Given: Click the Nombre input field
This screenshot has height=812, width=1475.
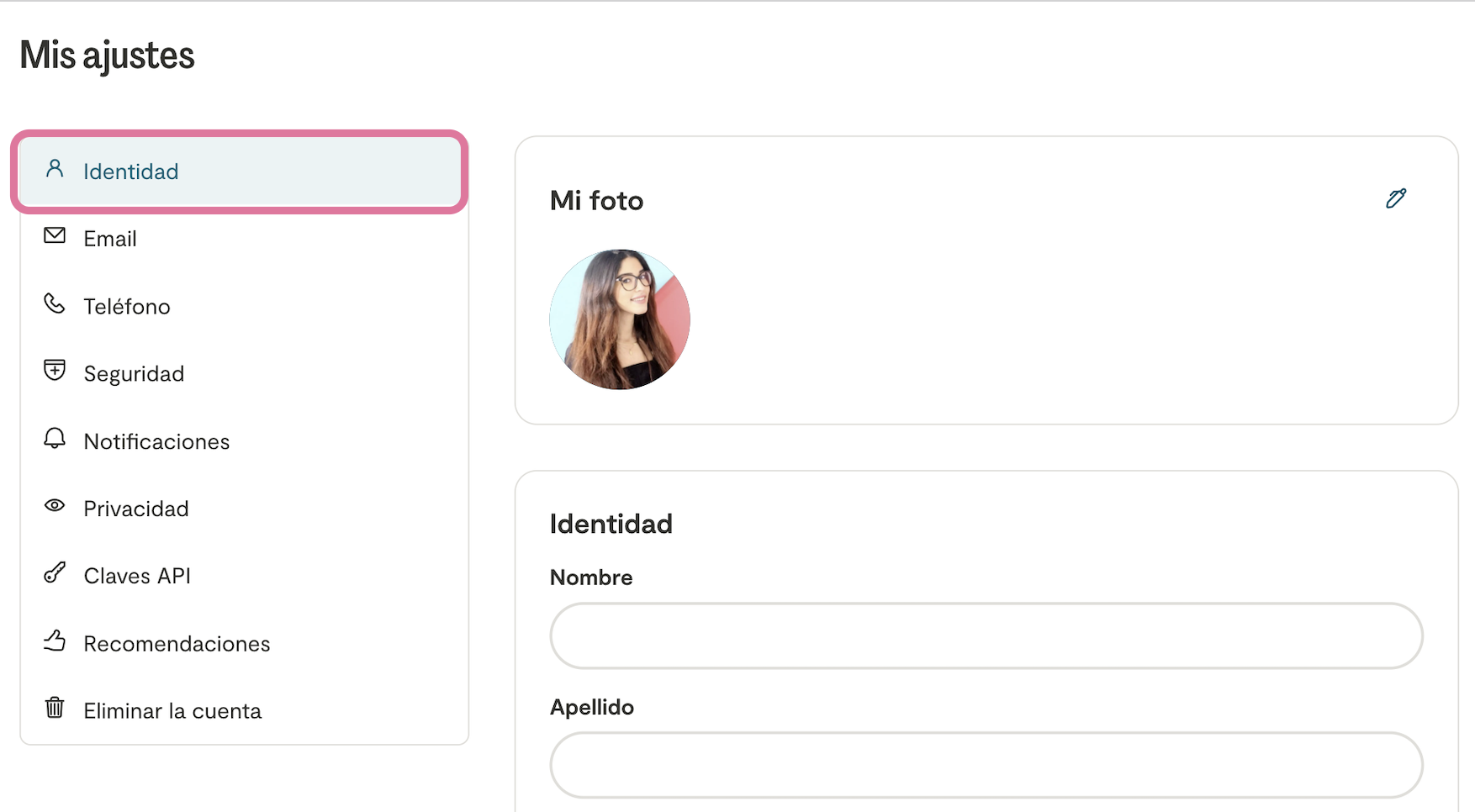Looking at the screenshot, I should click(x=986, y=636).
